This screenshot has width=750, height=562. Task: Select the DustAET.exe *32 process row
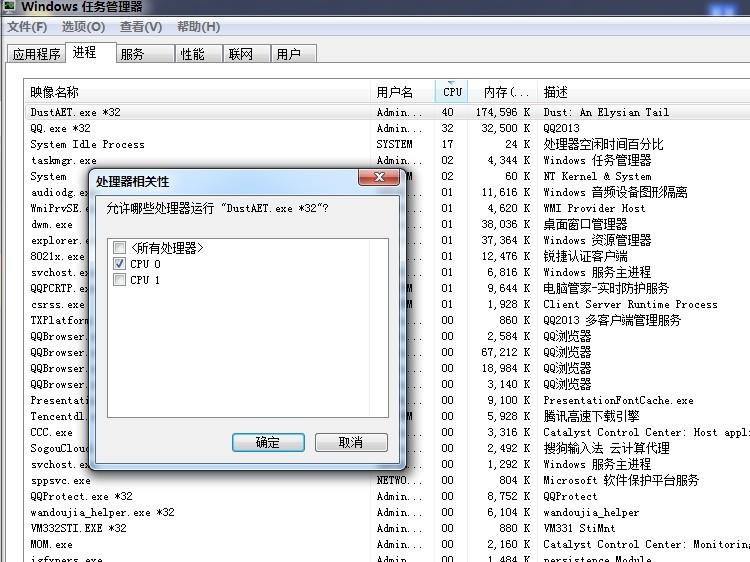click(387, 112)
